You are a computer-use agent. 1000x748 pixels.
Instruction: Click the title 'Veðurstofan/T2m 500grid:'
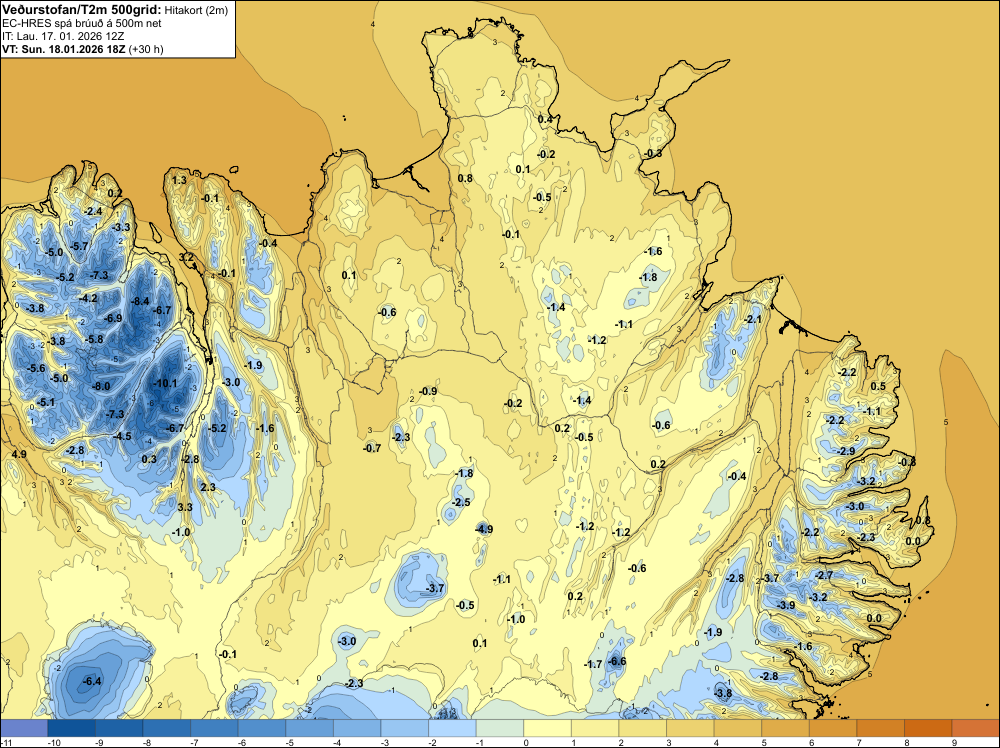pyautogui.click(x=82, y=10)
